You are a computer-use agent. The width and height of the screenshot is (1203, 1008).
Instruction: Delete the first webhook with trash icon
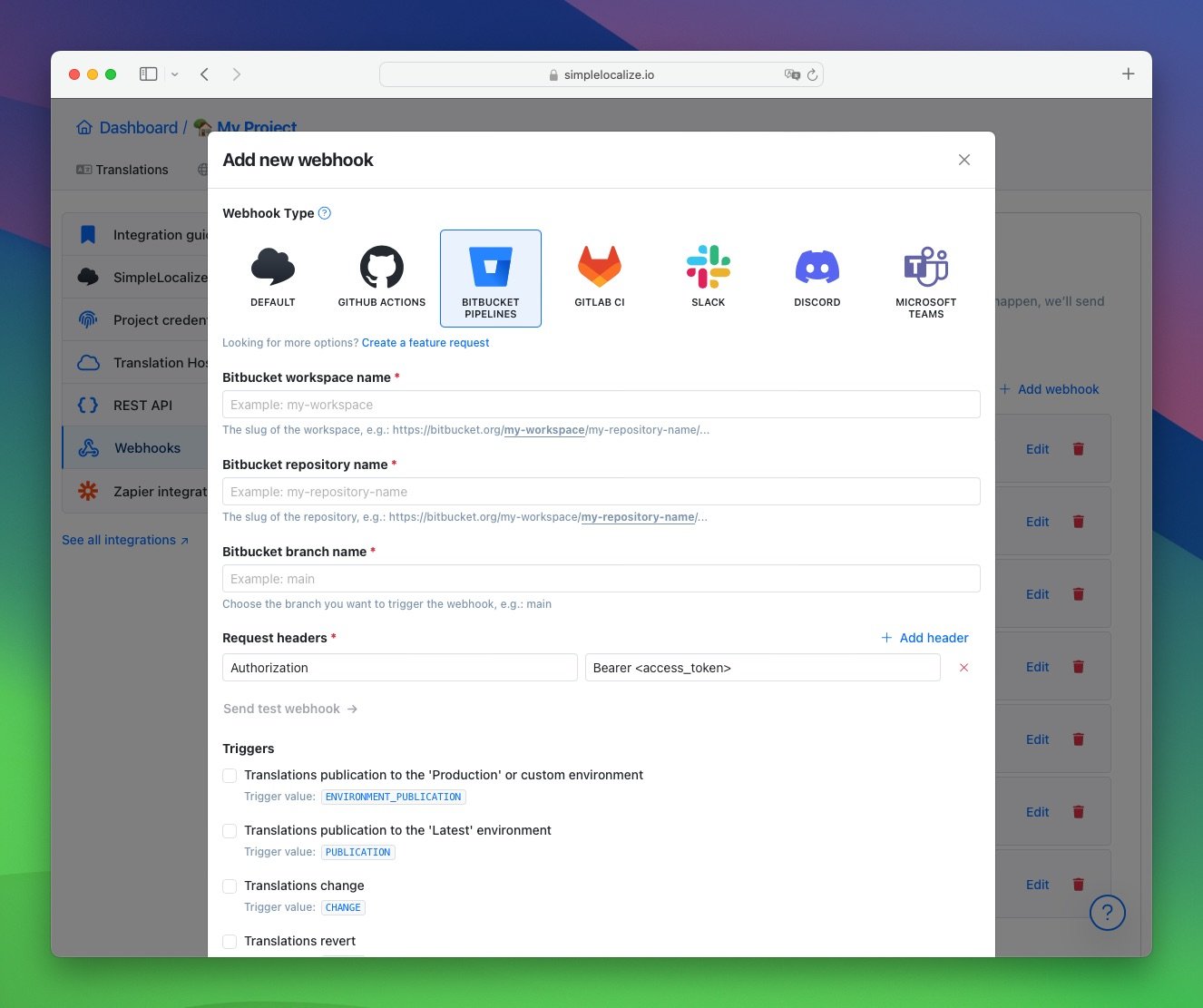pos(1079,449)
